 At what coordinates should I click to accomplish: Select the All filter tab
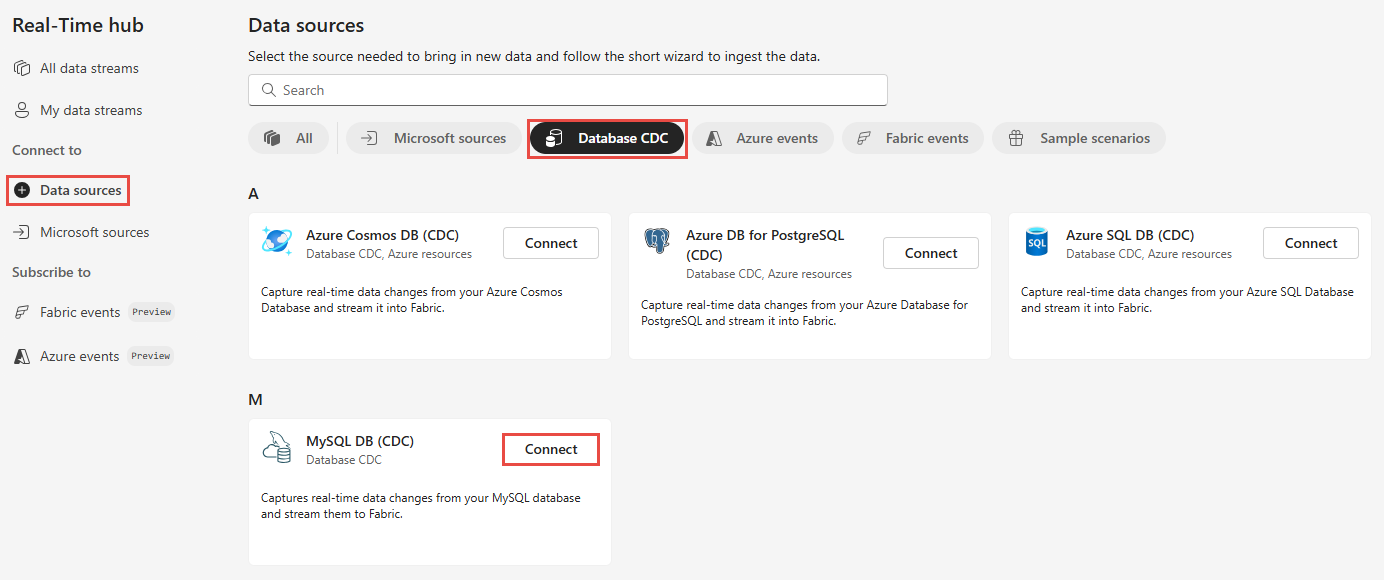(289, 138)
